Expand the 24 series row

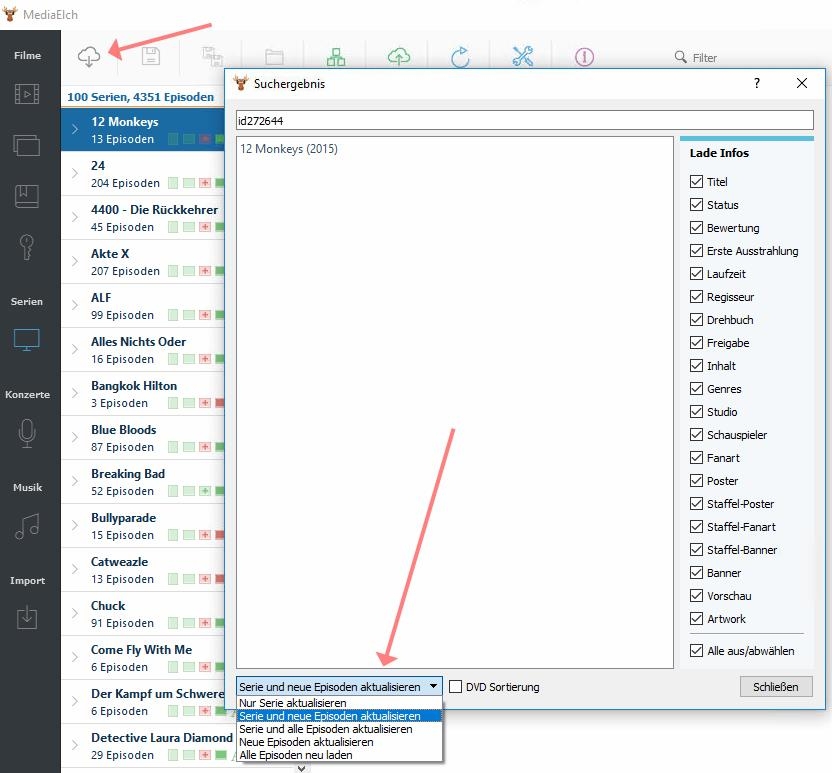[75, 173]
